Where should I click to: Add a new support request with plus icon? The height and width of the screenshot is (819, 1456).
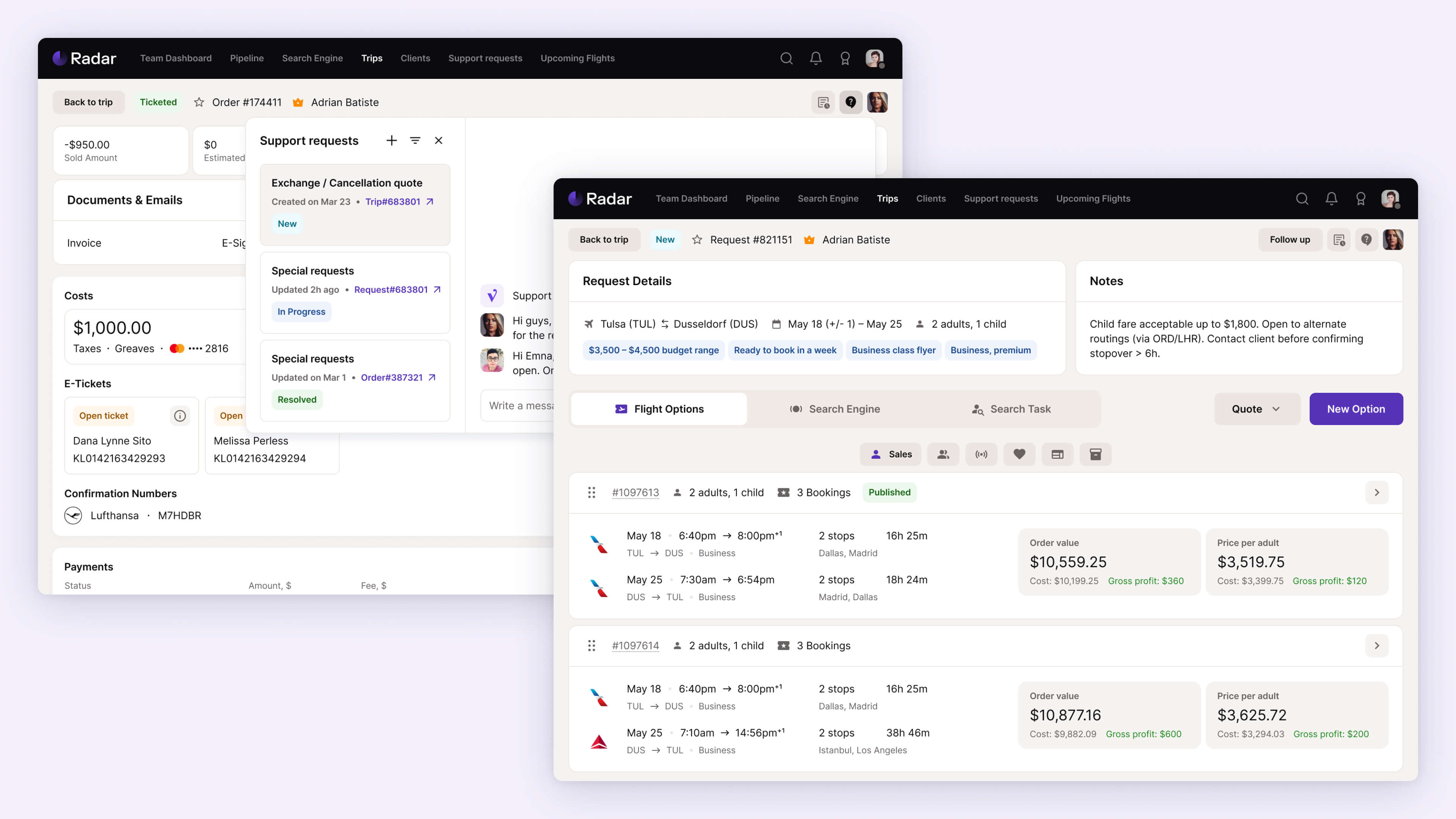click(x=391, y=140)
